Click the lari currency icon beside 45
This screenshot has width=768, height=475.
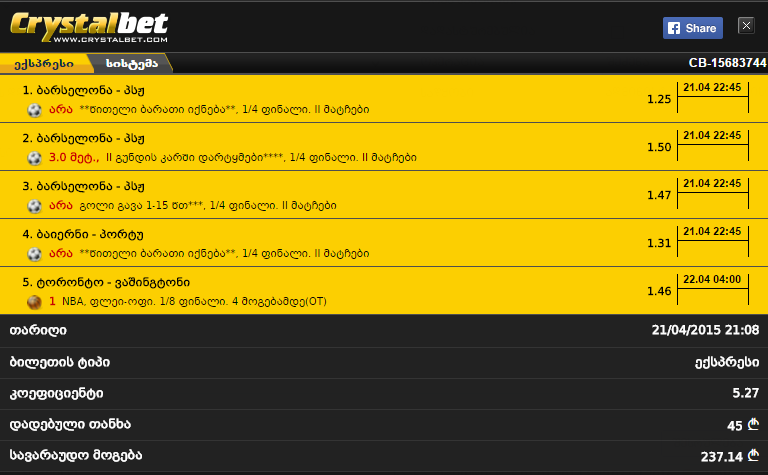coord(753,424)
